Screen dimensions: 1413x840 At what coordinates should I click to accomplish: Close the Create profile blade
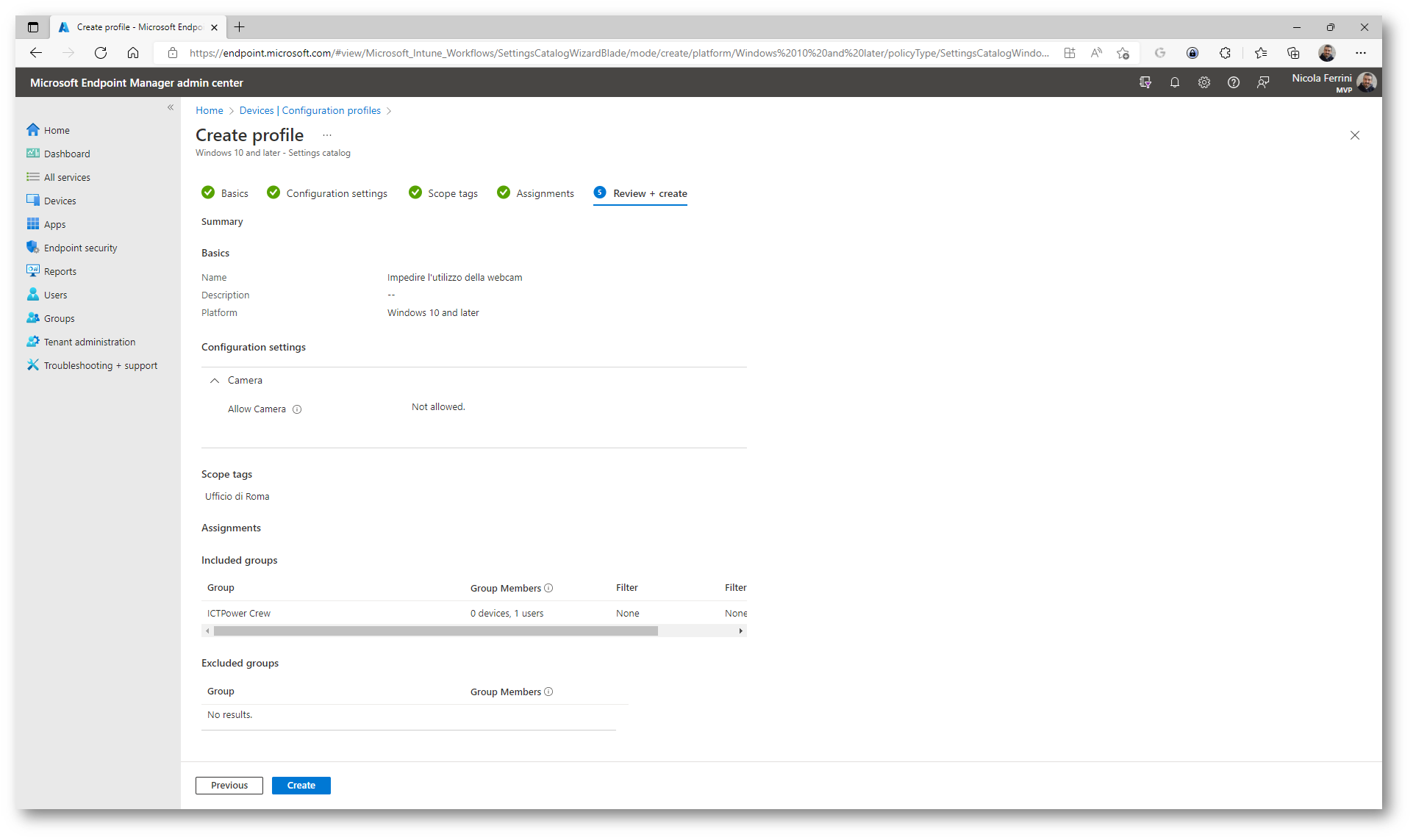1355,135
